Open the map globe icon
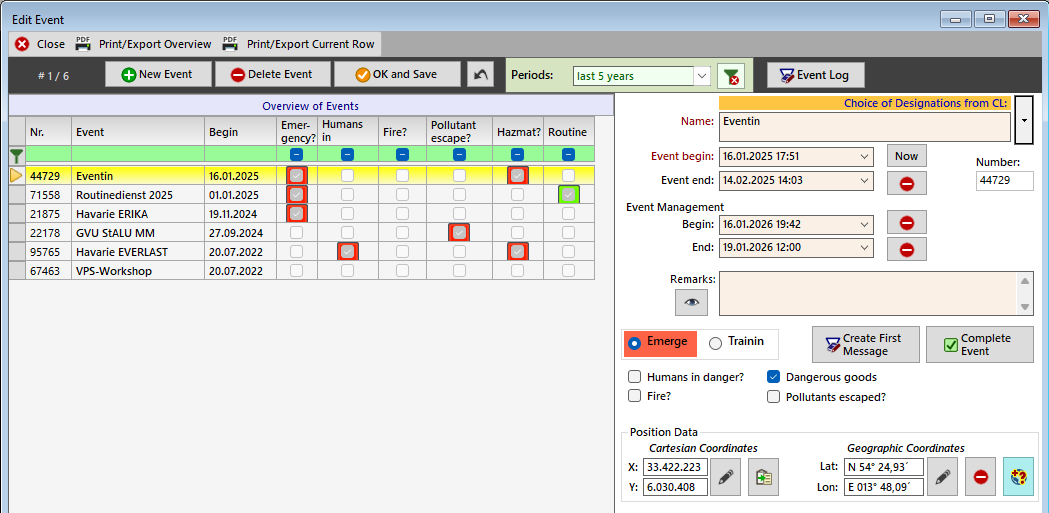This screenshot has width=1049, height=513. point(1019,477)
